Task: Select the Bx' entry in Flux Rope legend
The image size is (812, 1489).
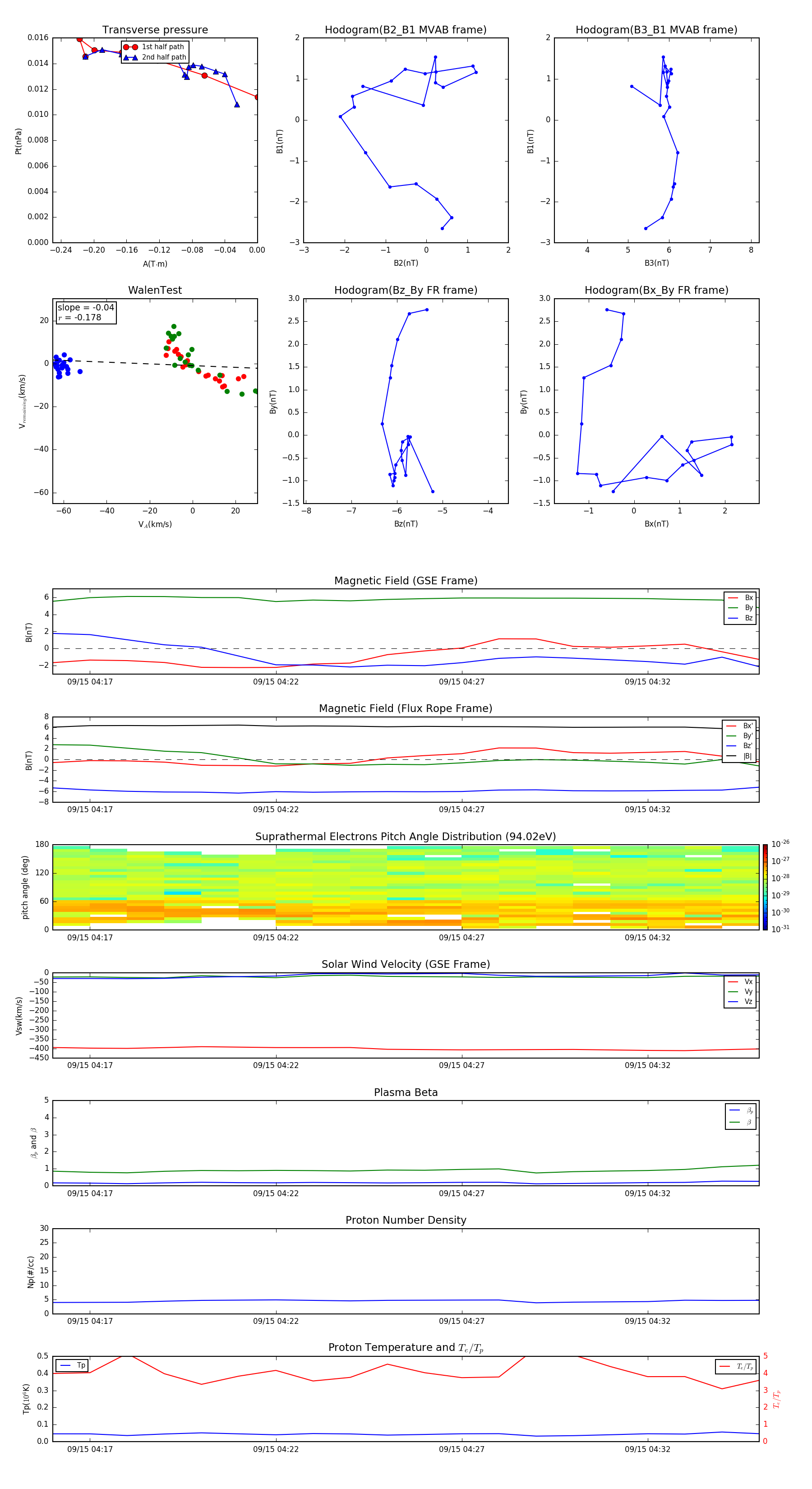Action: tap(739, 726)
